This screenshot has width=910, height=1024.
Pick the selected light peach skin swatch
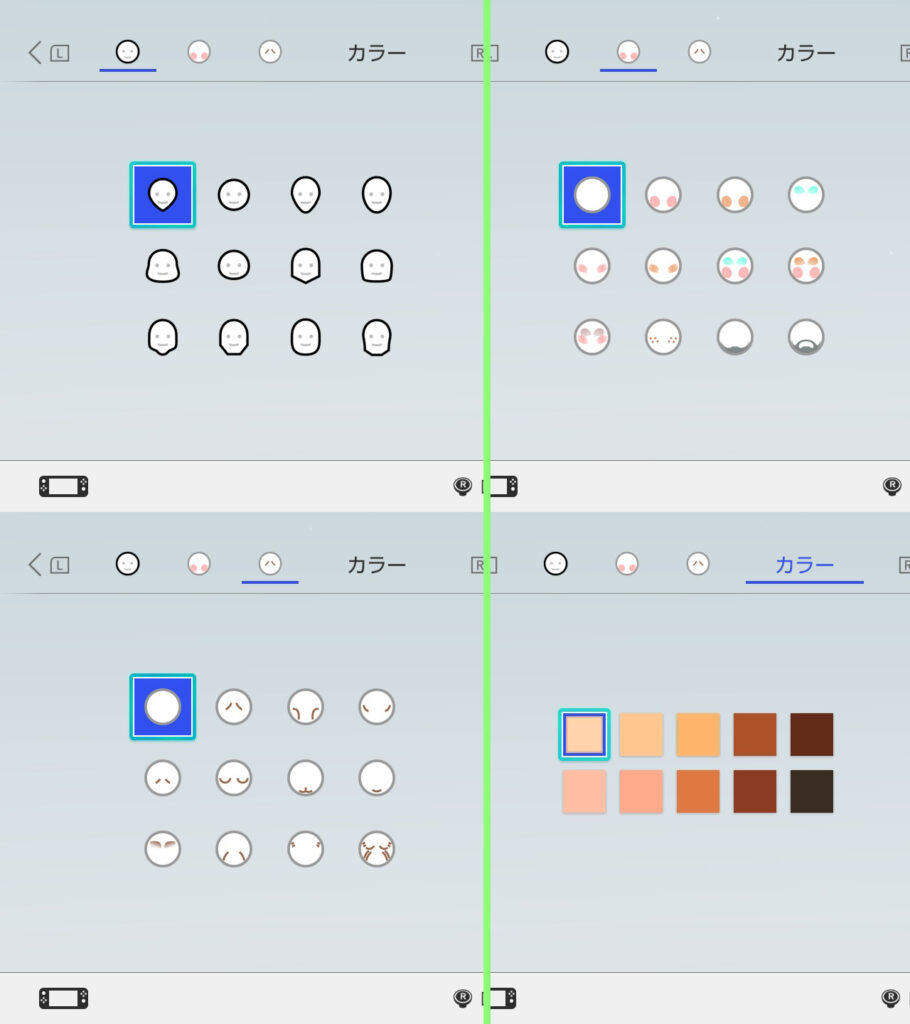pos(584,735)
